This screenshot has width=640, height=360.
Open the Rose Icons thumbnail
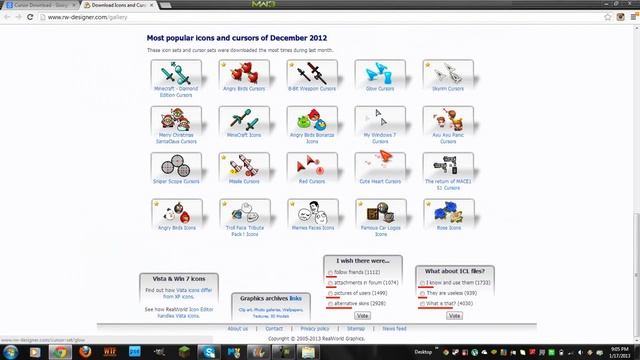pos(448,213)
